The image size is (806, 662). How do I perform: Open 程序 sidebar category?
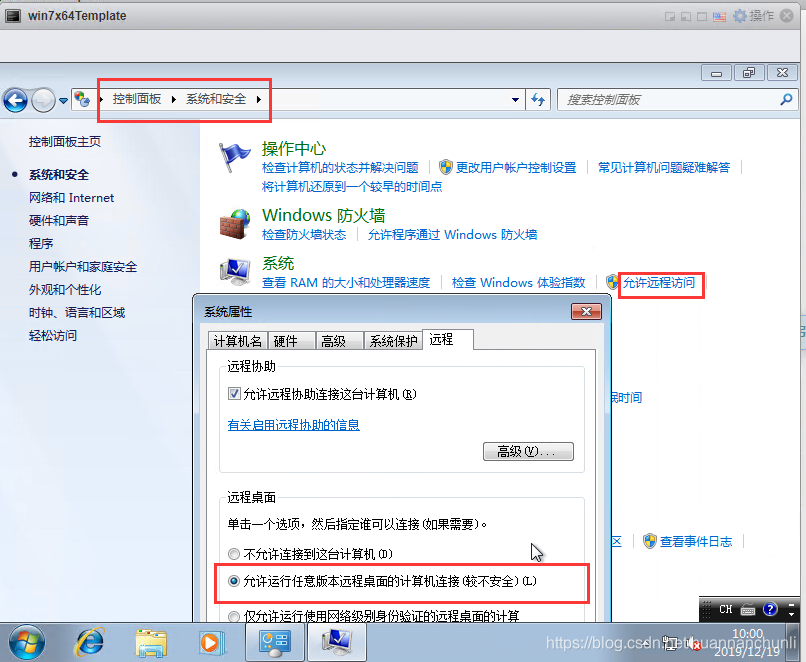click(41, 244)
